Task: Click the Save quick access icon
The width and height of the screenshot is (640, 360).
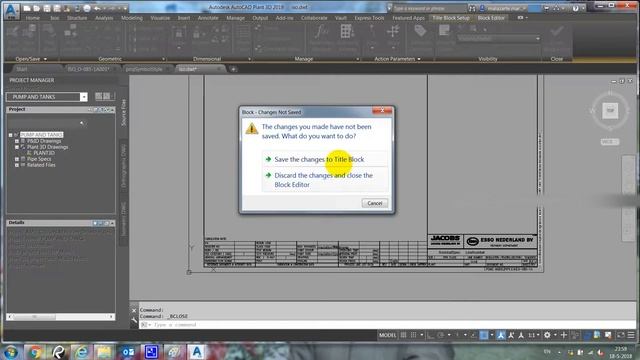Action: point(47,8)
